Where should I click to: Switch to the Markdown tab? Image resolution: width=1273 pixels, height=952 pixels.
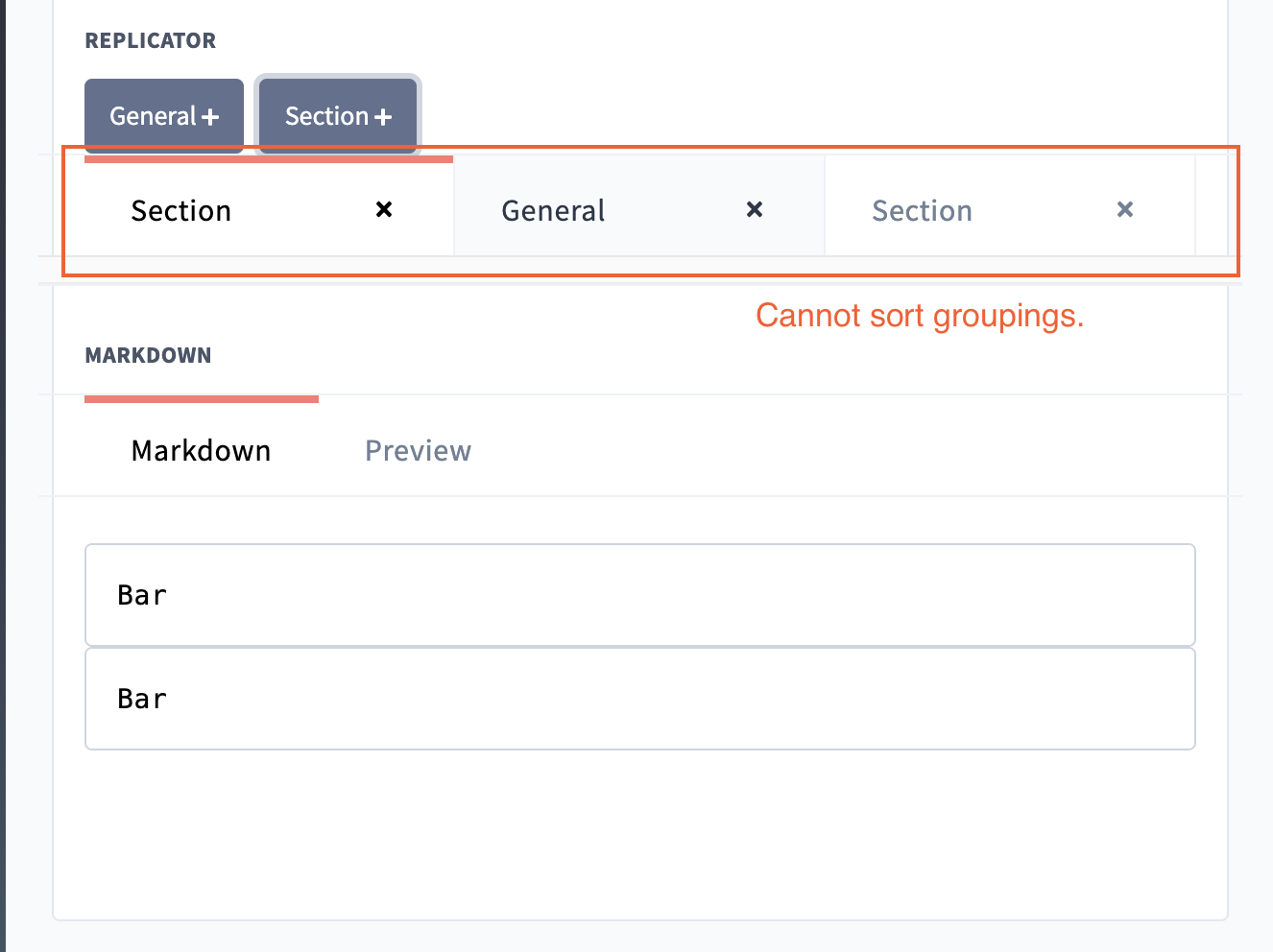201,450
